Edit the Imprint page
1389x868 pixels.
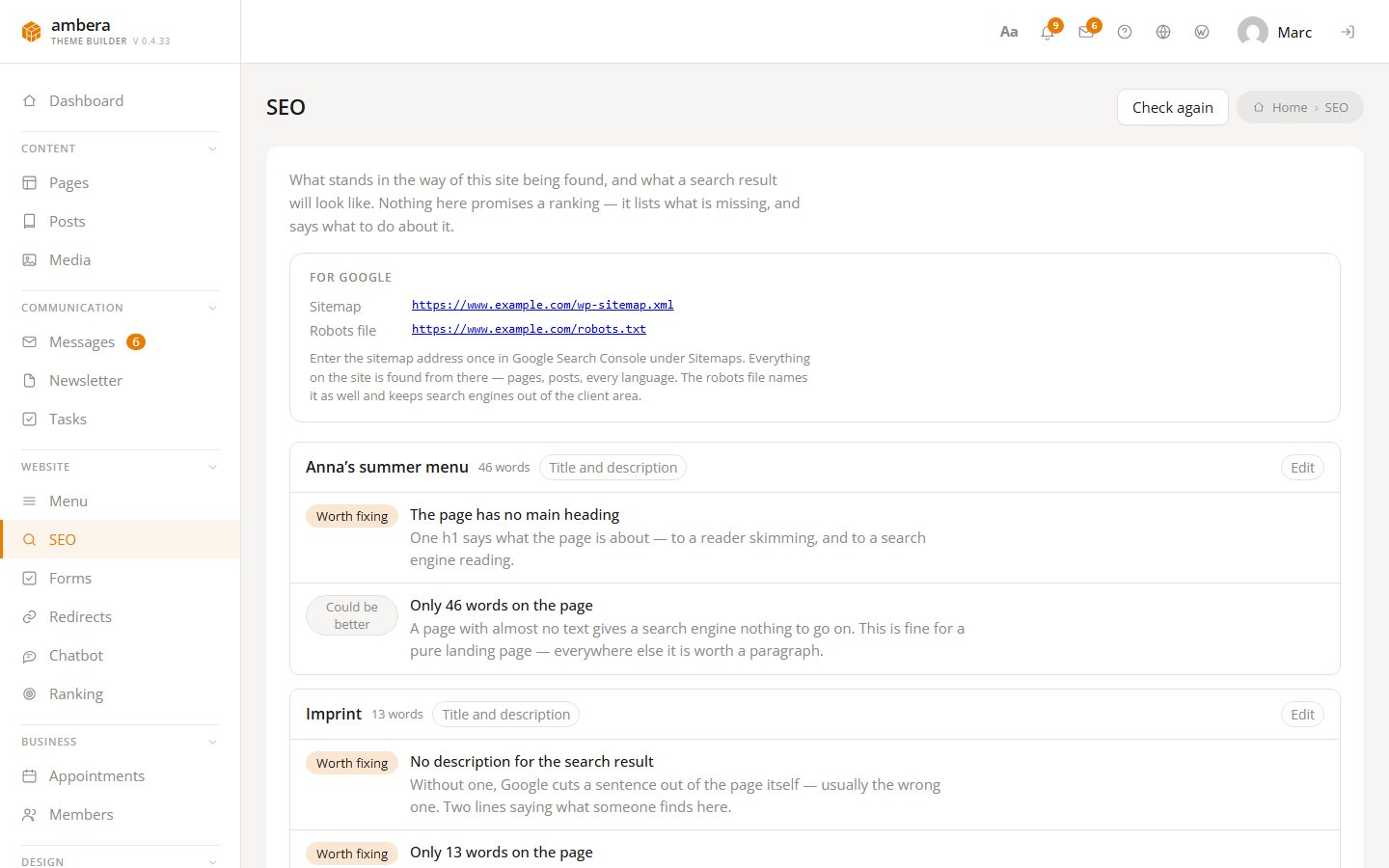[x=1302, y=715]
